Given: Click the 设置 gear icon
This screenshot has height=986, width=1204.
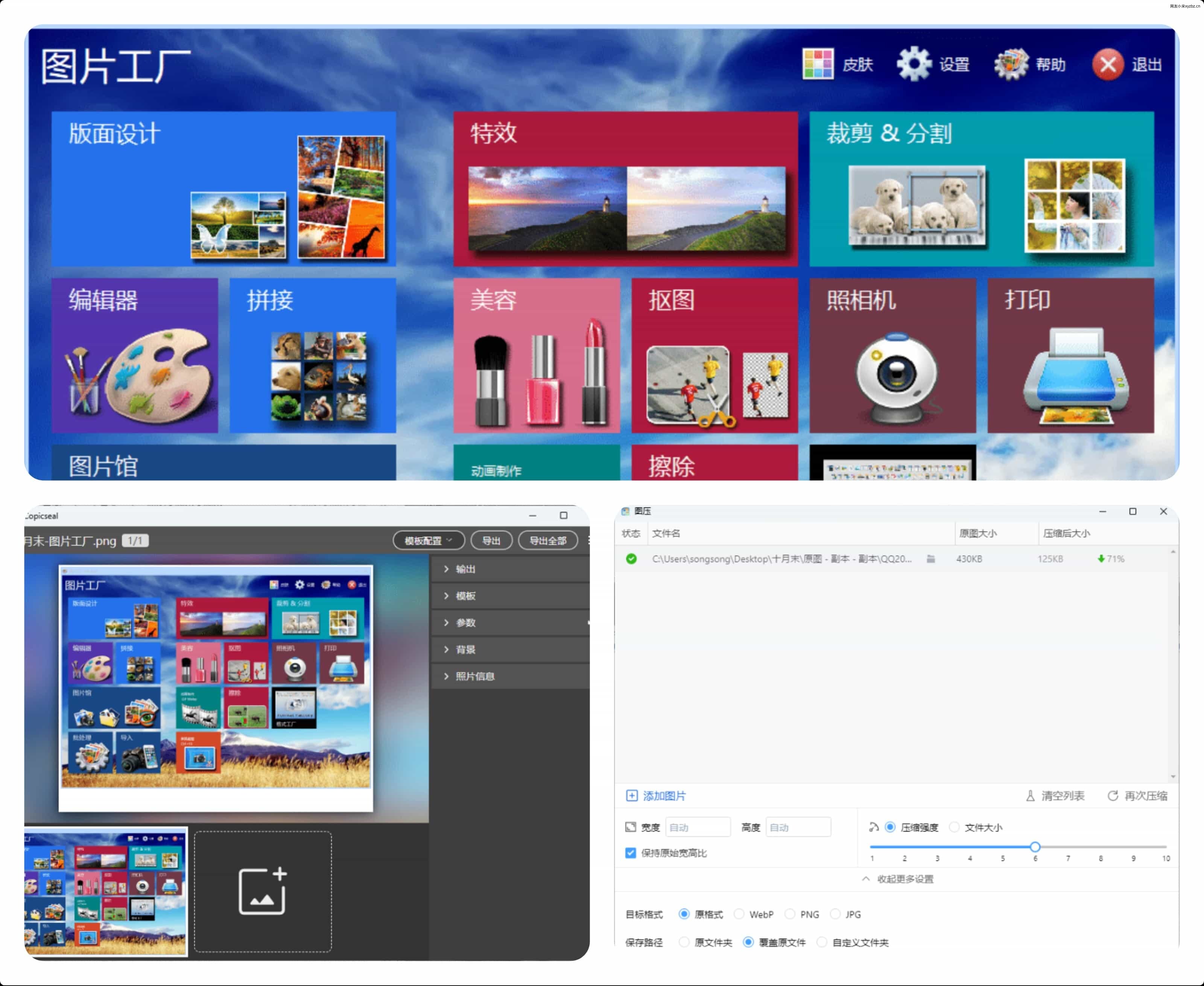Looking at the screenshot, I should (x=914, y=64).
